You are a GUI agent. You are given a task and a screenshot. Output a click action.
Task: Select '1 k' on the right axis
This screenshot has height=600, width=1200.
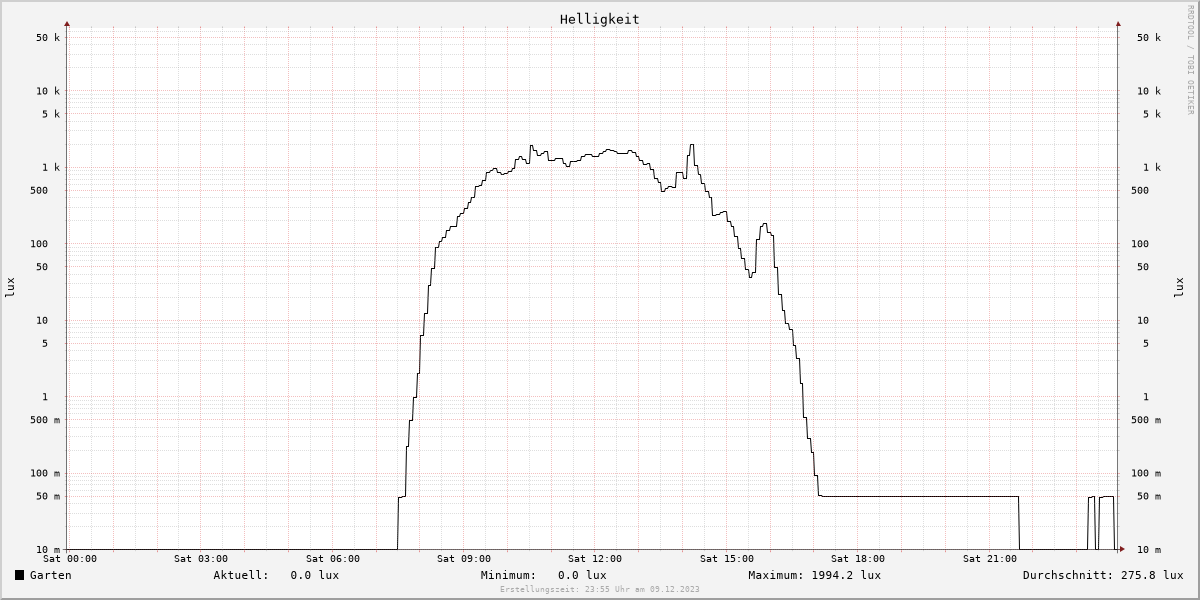[x=1152, y=168]
